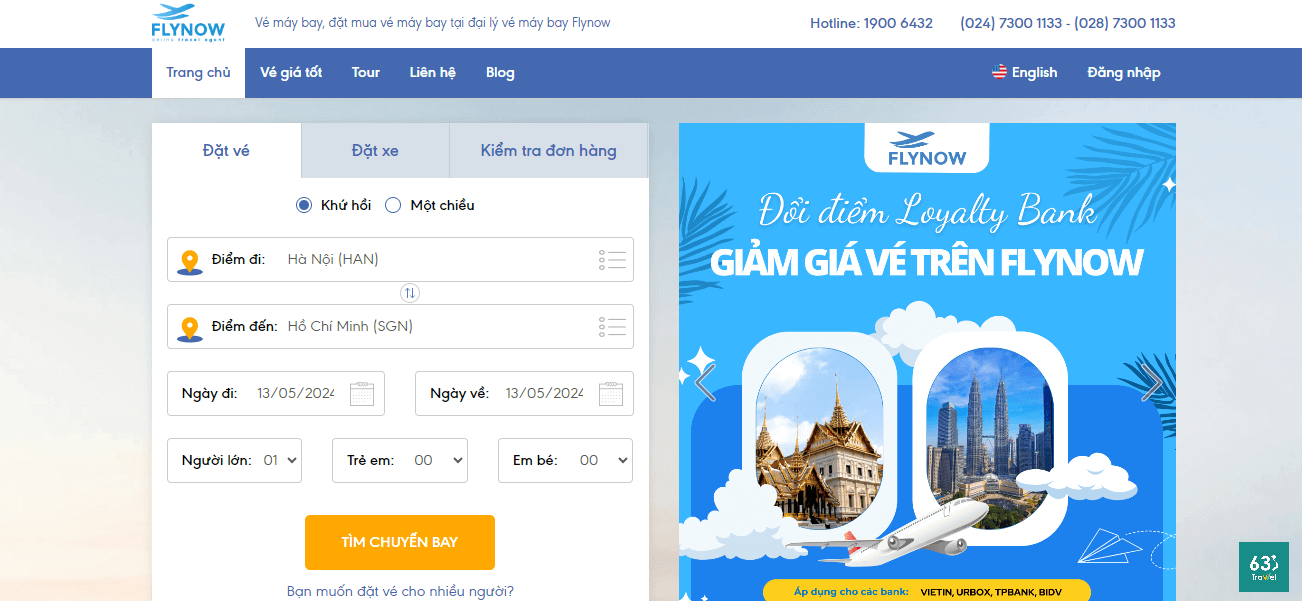Open the calendar for Ngày về
1302x601 pixels.
[x=613, y=391]
